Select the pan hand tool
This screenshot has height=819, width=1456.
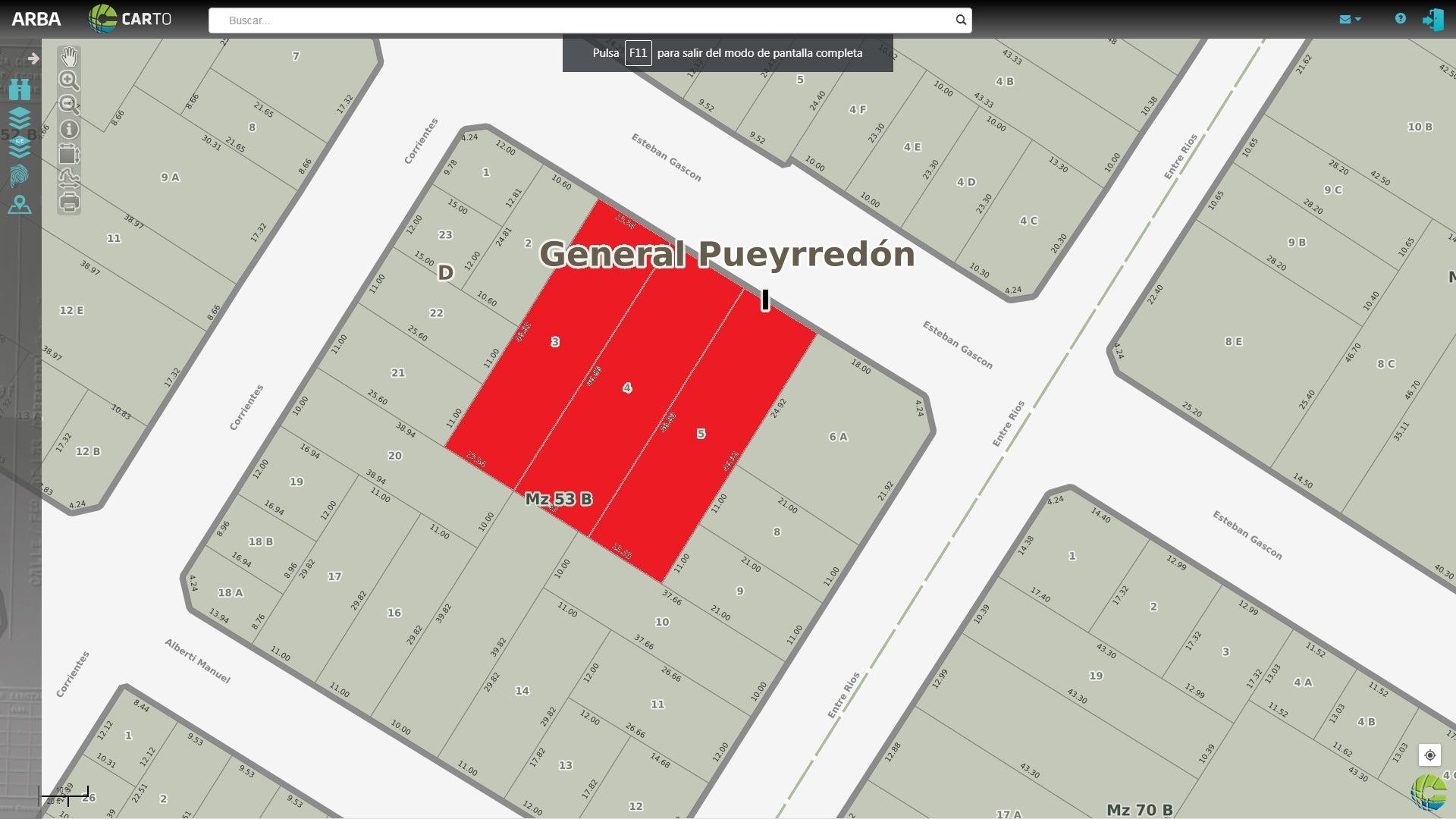coord(69,56)
